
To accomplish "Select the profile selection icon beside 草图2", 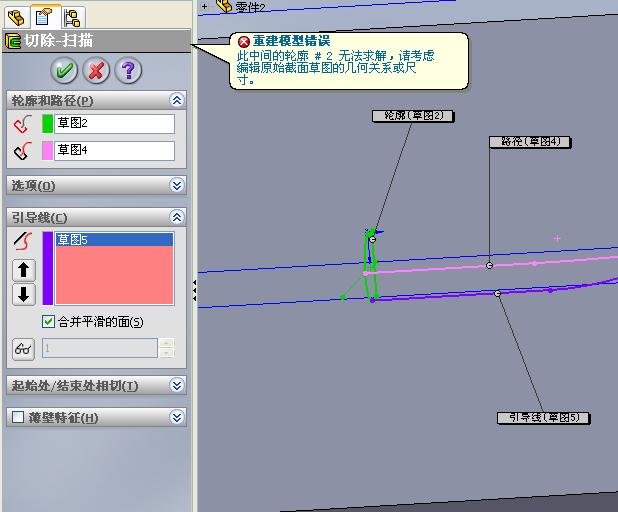I will coord(22,124).
